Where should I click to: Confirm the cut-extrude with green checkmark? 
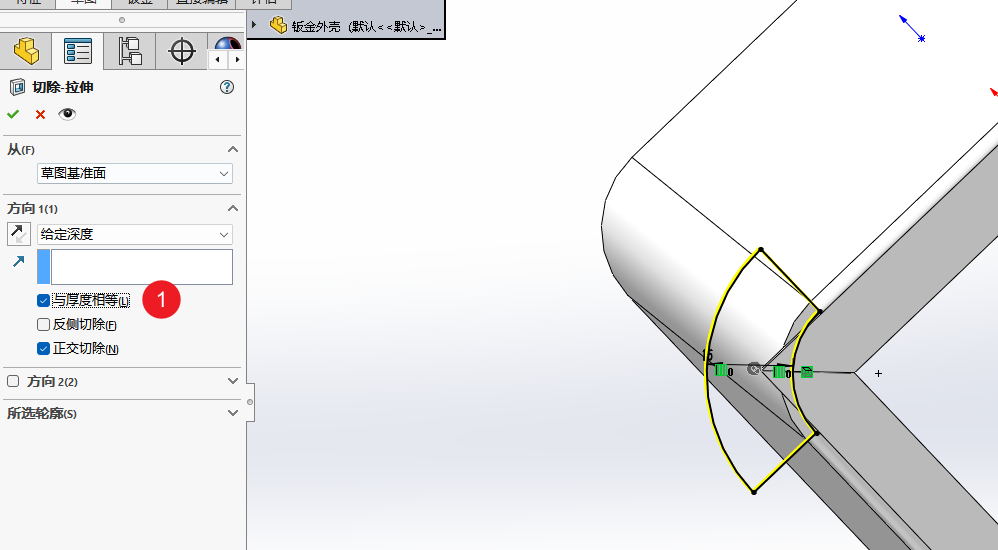(x=13, y=114)
